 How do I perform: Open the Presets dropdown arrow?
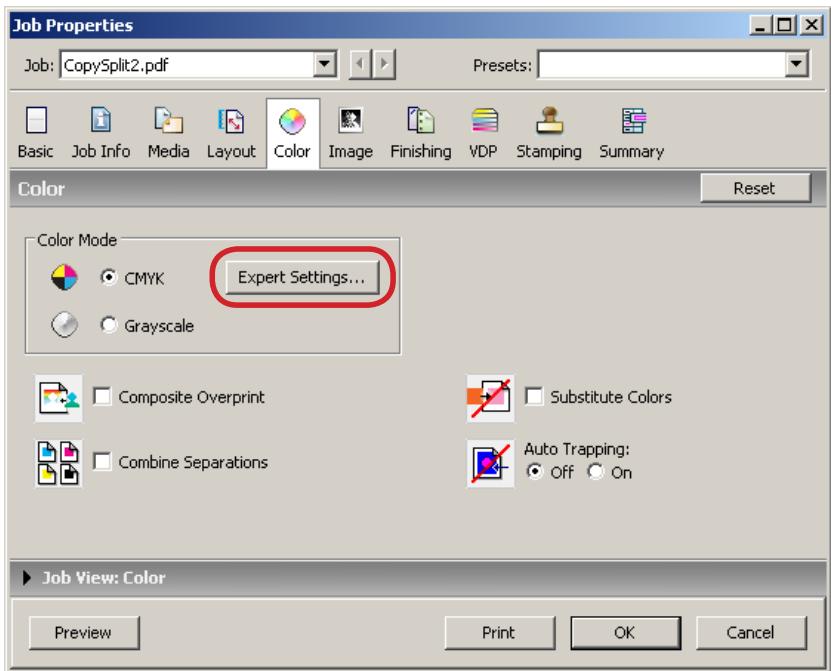pyautogui.click(x=796, y=65)
